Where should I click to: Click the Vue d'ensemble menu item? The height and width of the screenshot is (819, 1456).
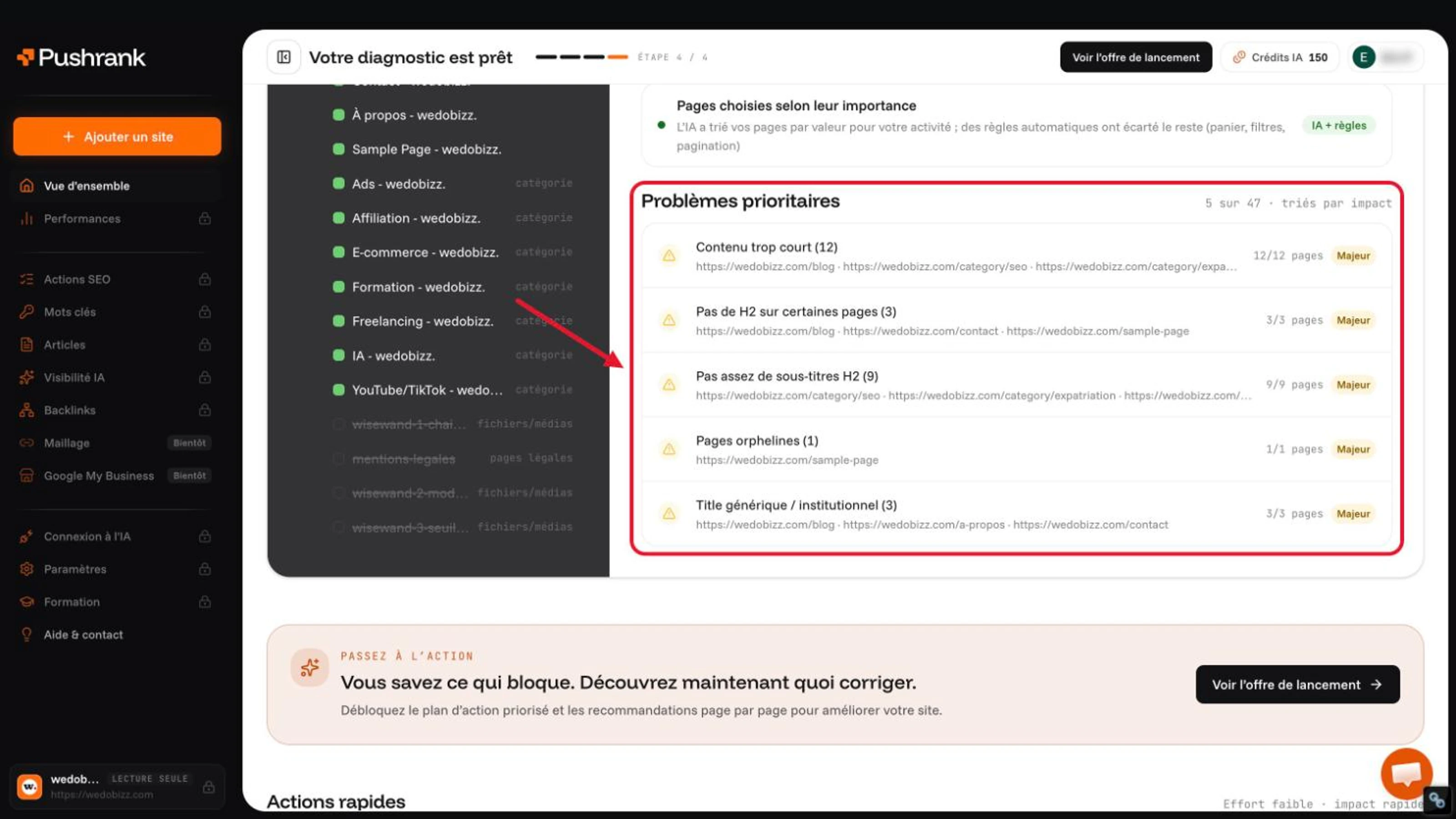pyautogui.click(x=117, y=185)
